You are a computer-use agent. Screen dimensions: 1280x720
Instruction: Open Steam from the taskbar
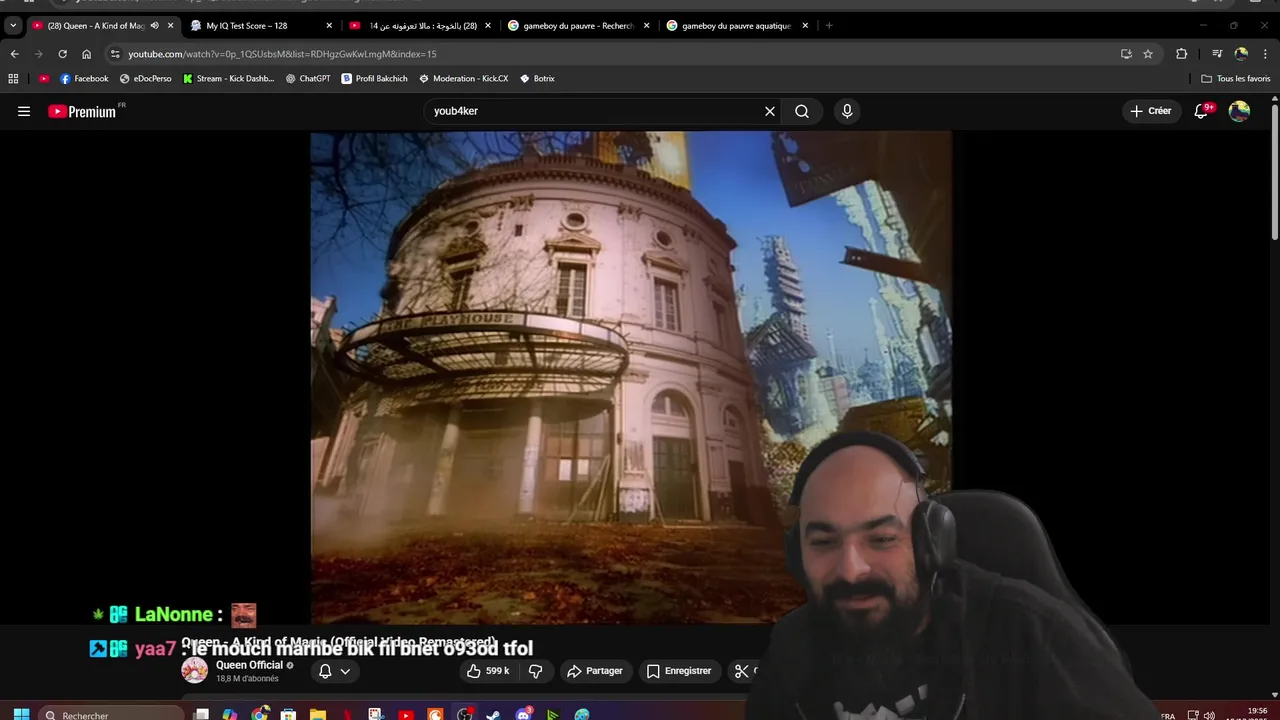point(494,714)
